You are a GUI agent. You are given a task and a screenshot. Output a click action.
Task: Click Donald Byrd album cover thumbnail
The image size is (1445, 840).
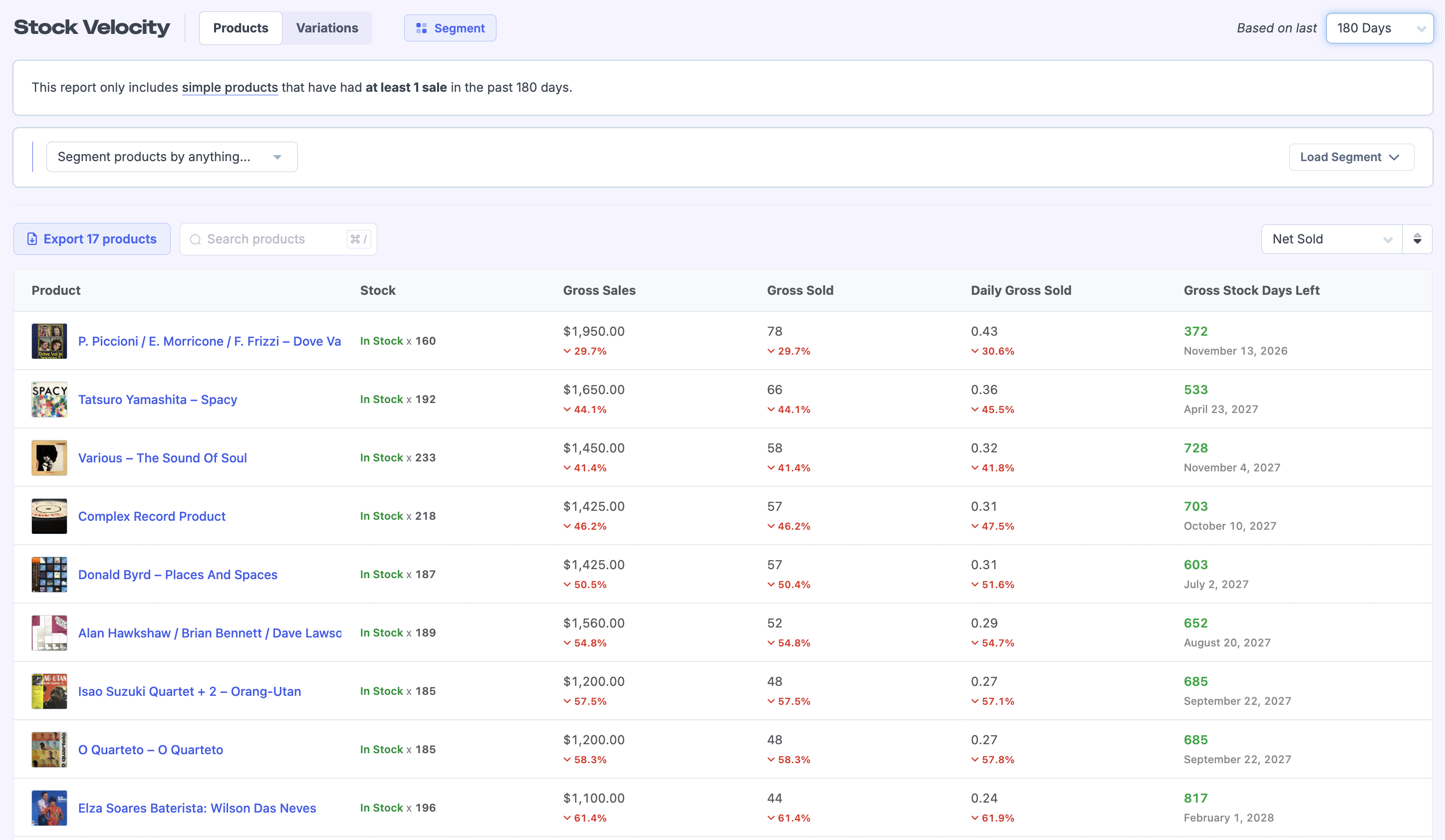[49, 575]
